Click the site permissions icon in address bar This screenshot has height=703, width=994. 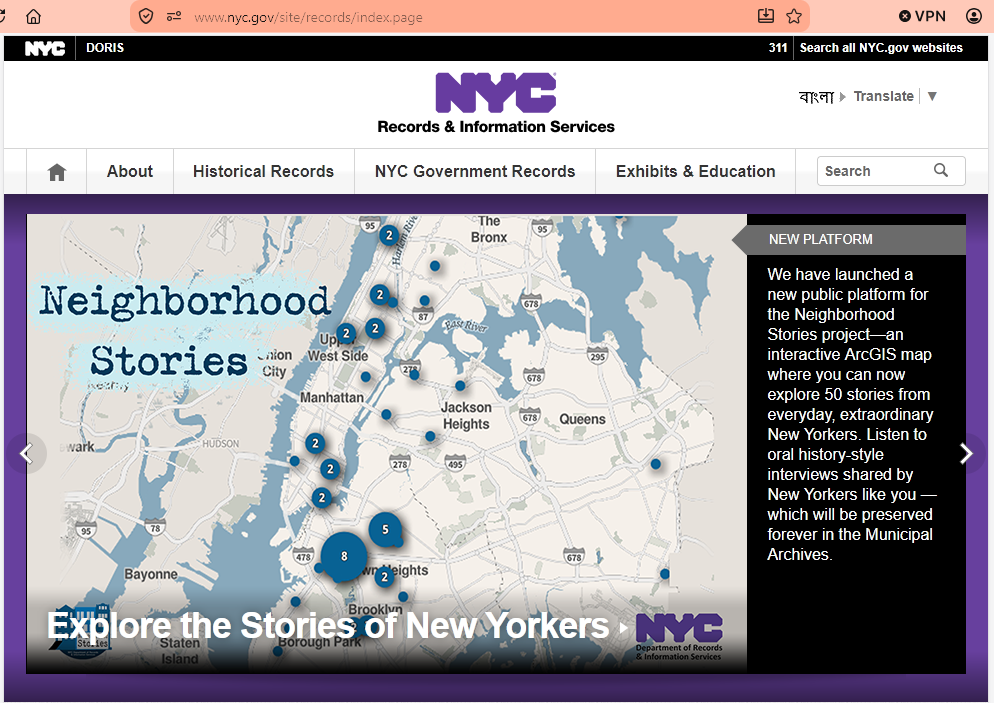pos(174,16)
